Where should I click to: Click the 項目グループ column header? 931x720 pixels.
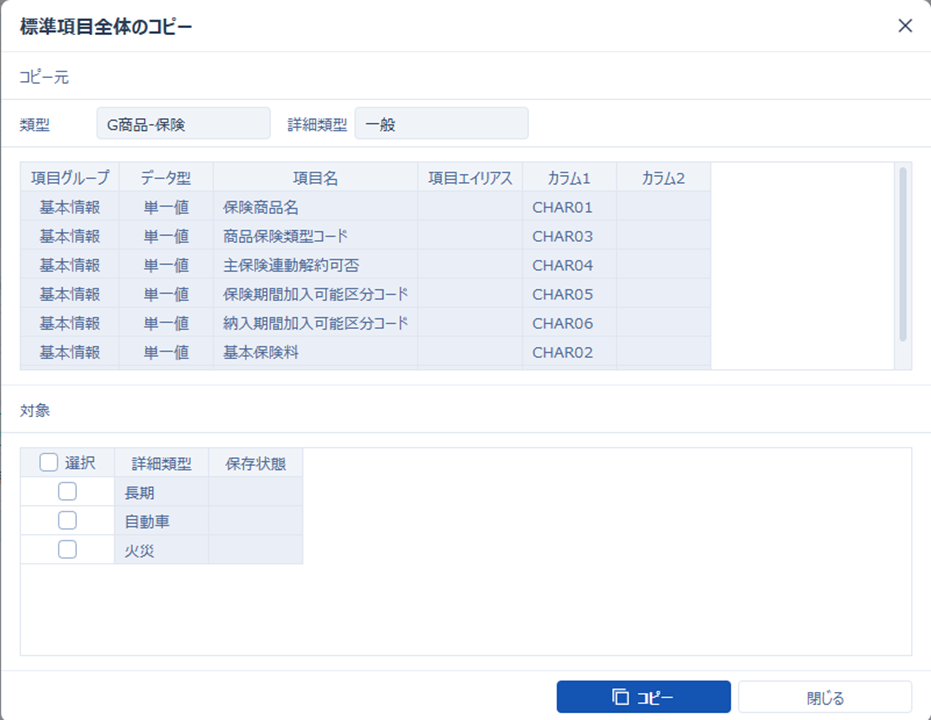[70, 178]
